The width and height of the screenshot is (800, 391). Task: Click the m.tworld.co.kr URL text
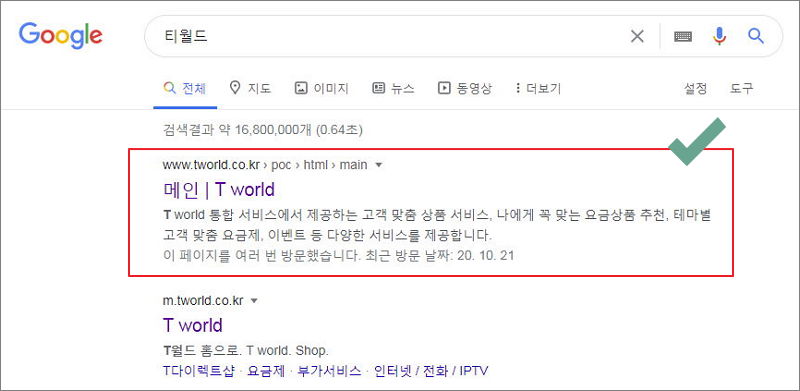(x=203, y=301)
